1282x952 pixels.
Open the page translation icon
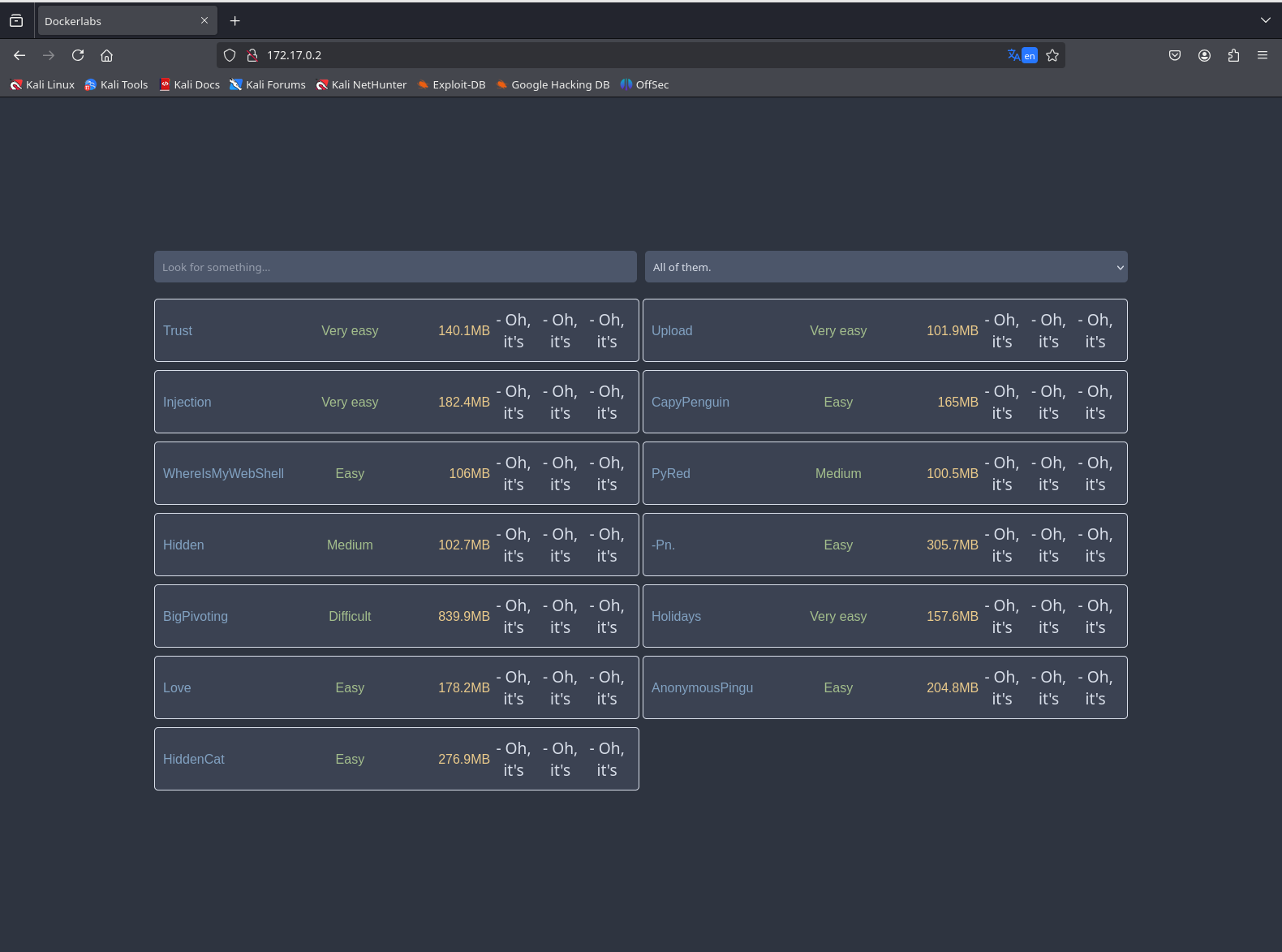click(x=1022, y=55)
